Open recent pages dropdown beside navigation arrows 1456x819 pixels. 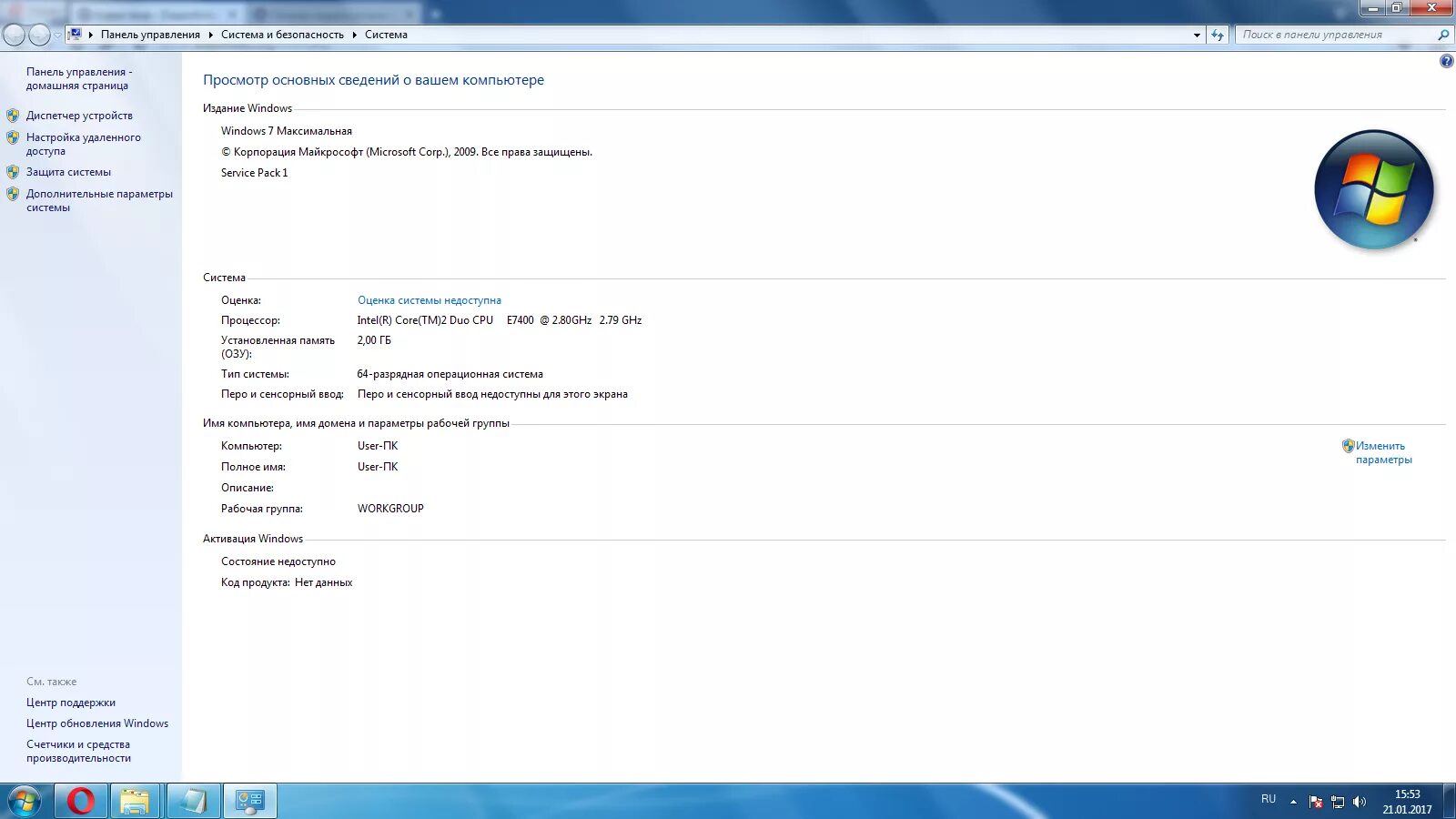pos(57,35)
